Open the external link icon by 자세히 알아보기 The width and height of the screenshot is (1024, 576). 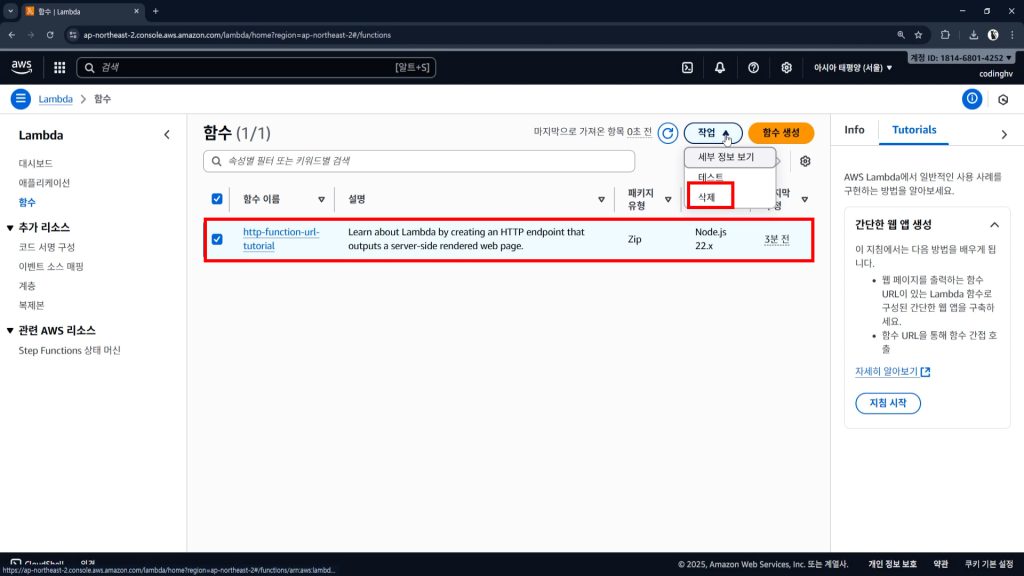925,372
